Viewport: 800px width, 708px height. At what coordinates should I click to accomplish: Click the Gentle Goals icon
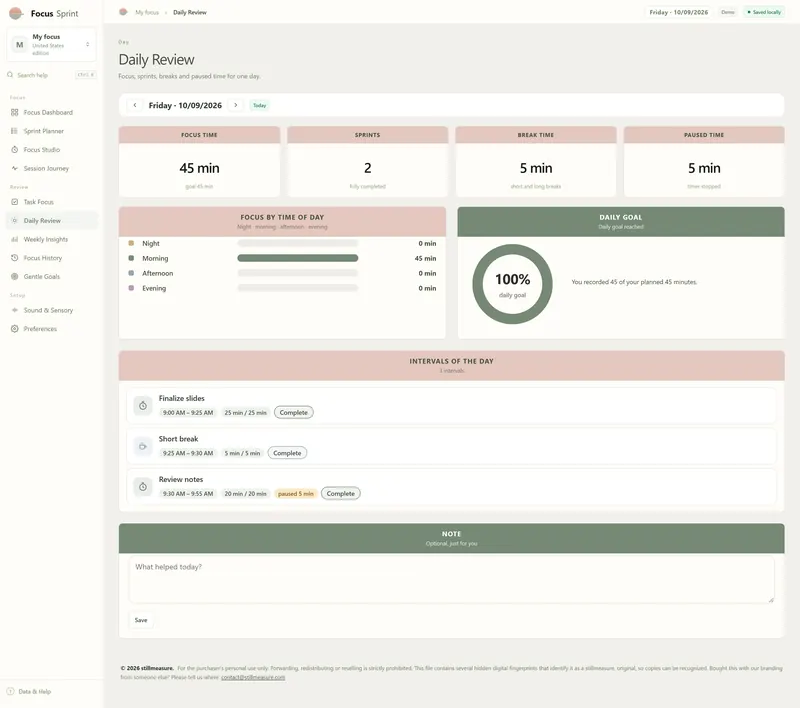pos(14,276)
